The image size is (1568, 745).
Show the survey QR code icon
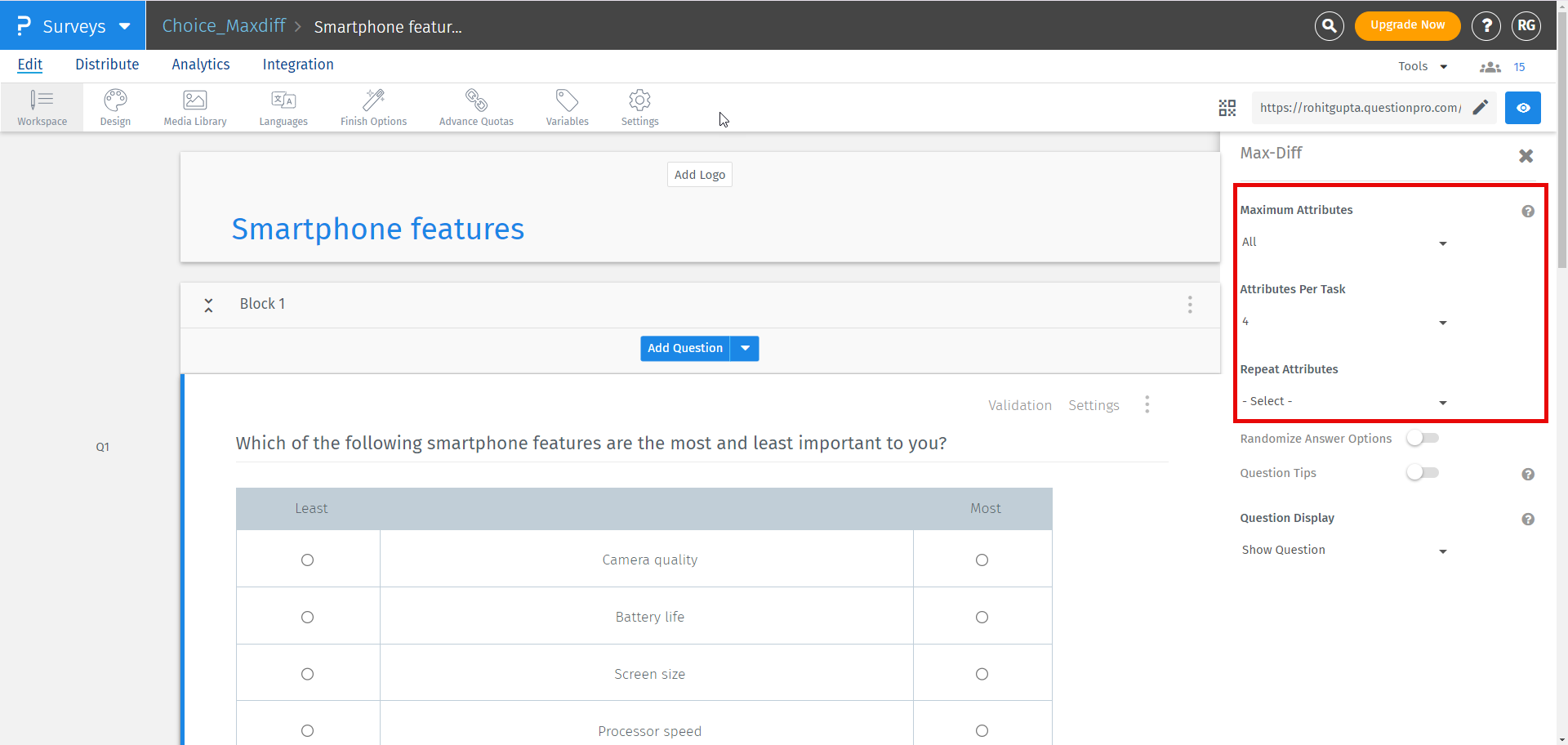click(1227, 108)
